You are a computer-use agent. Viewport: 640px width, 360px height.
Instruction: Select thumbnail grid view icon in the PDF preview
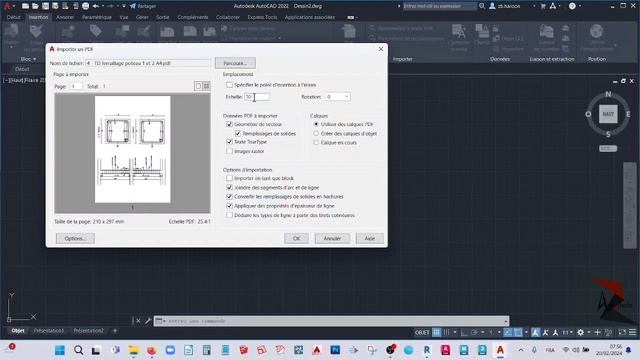207,86
